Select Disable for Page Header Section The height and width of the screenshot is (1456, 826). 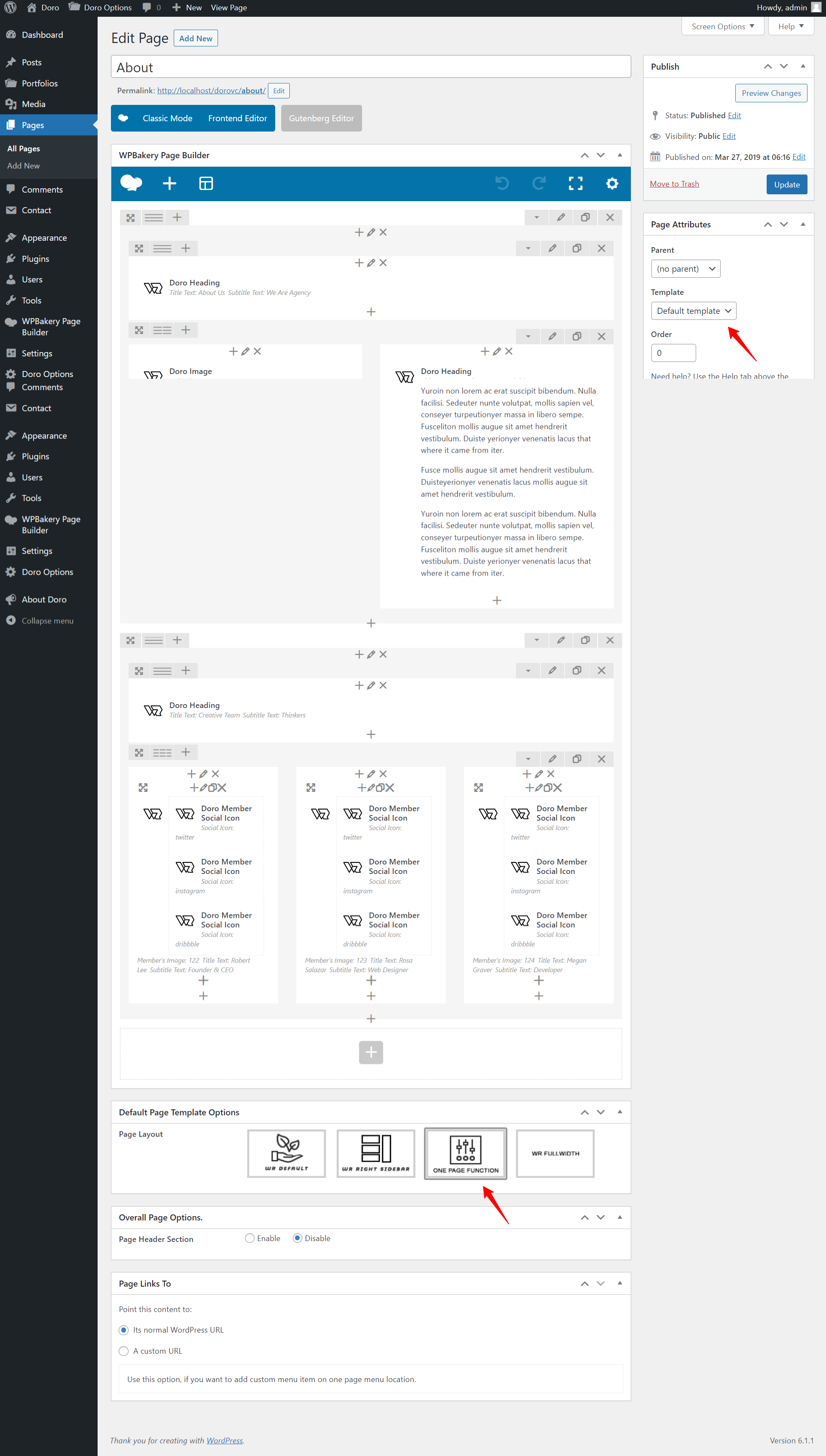click(297, 1238)
